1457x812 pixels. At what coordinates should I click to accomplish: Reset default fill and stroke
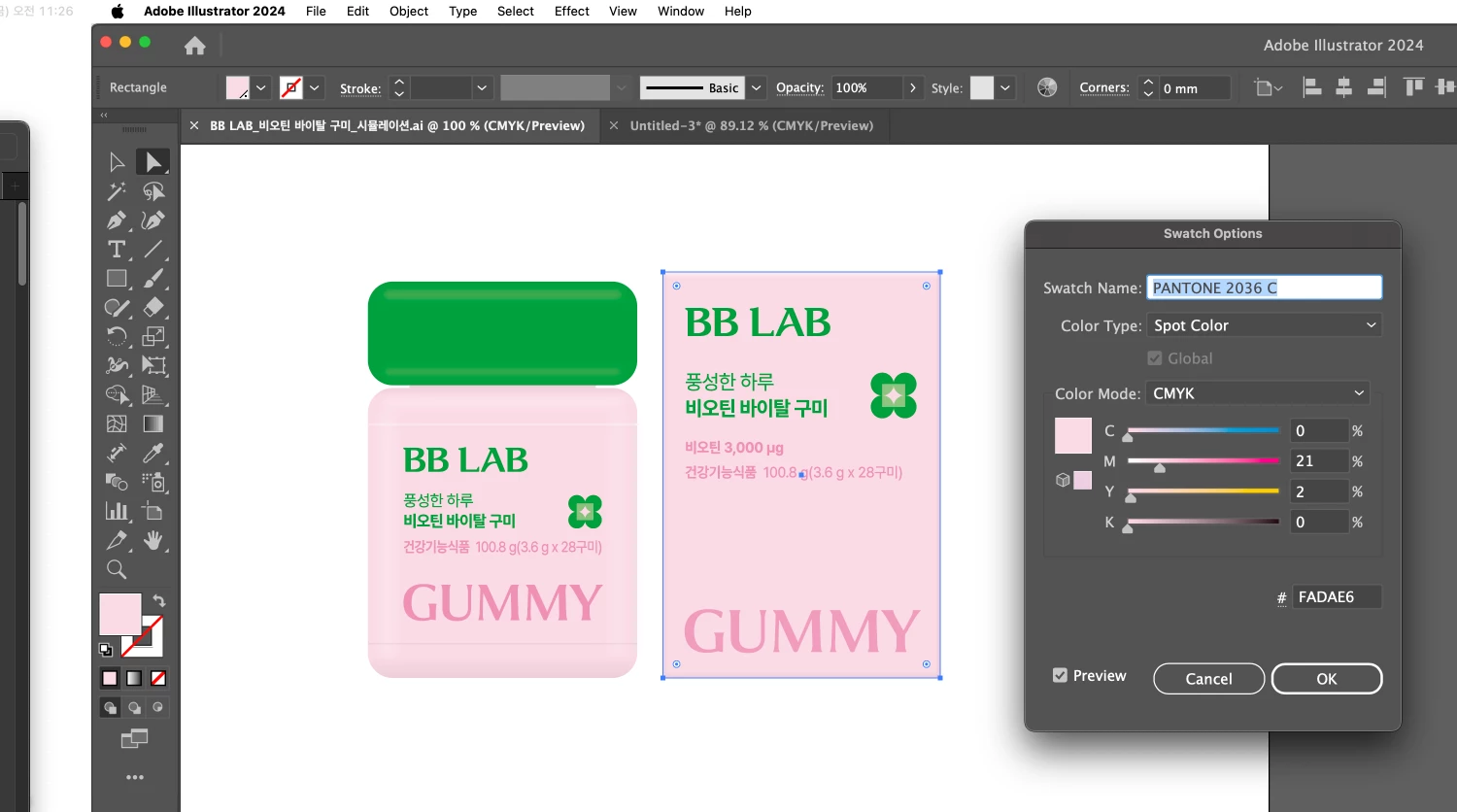coord(106,650)
